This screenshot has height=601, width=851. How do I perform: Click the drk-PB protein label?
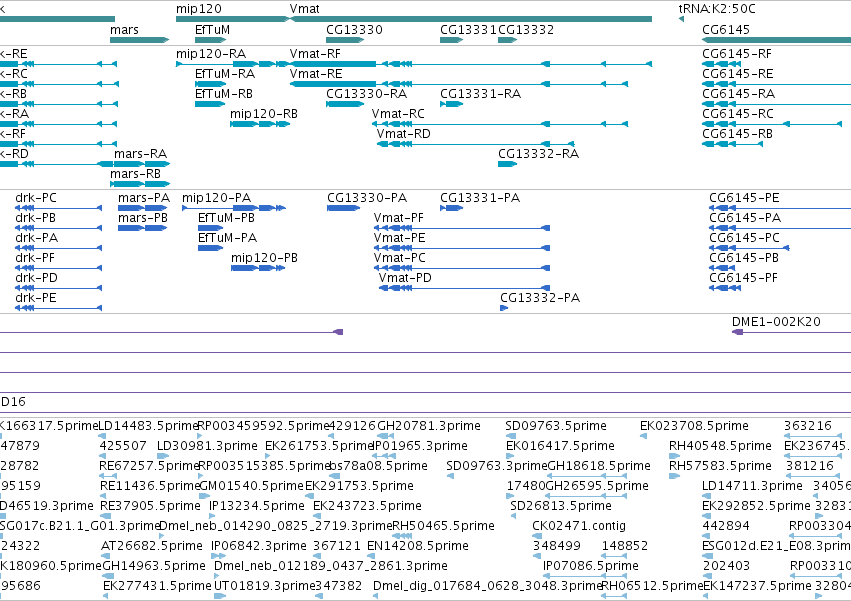point(36,218)
